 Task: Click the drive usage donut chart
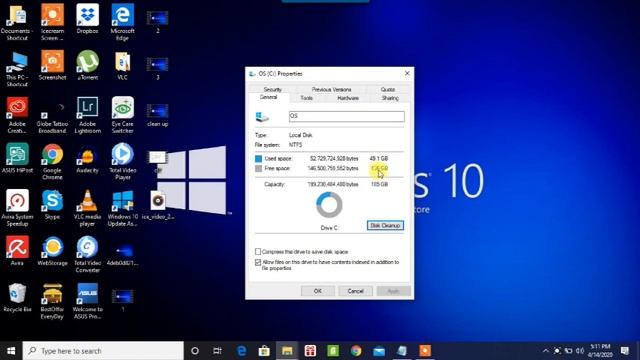(x=329, y=205)
